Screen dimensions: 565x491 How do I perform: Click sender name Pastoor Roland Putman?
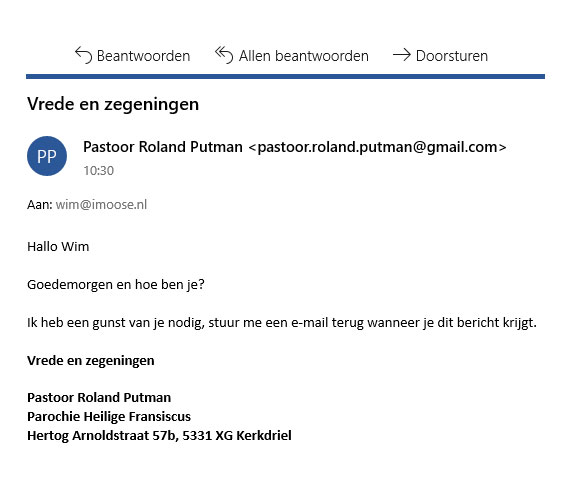point(163,147)
